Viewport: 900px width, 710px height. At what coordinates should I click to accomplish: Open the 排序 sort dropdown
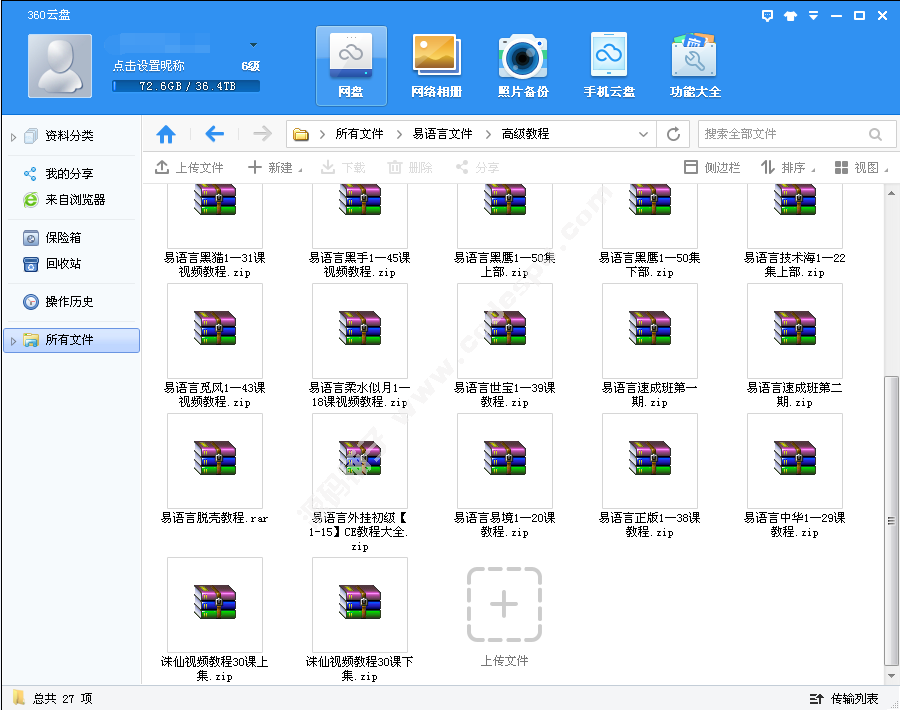788,168
